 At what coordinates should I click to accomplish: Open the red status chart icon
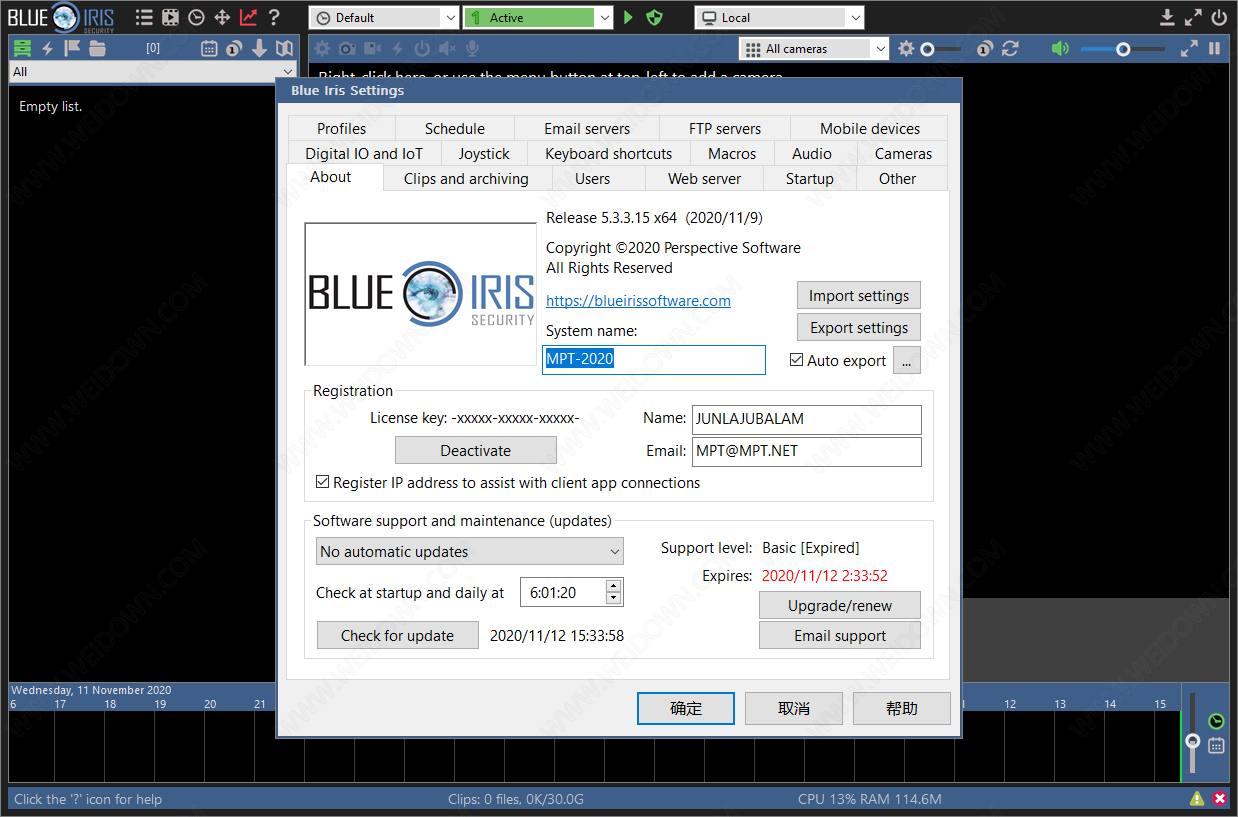coord(248,17)
